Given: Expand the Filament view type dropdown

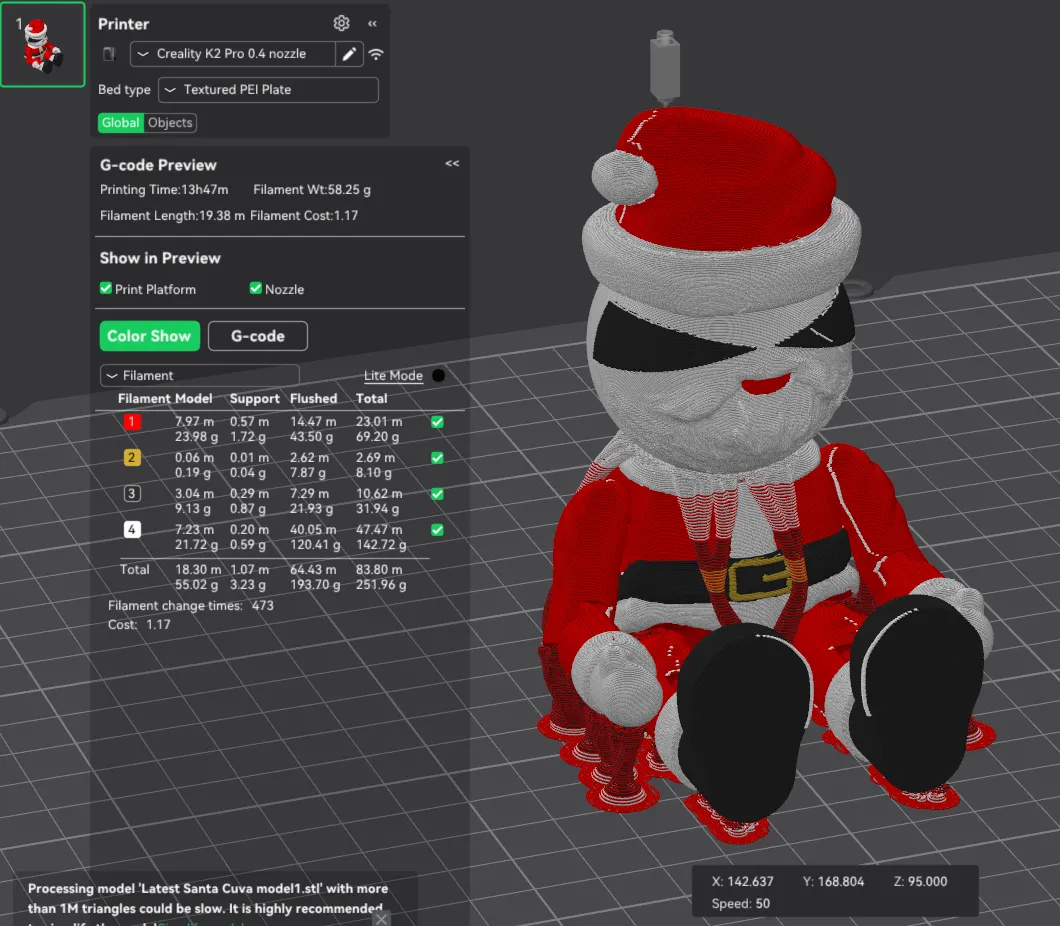Looking at the screenshot, I should pyautogui.click(x=199, y=376).
